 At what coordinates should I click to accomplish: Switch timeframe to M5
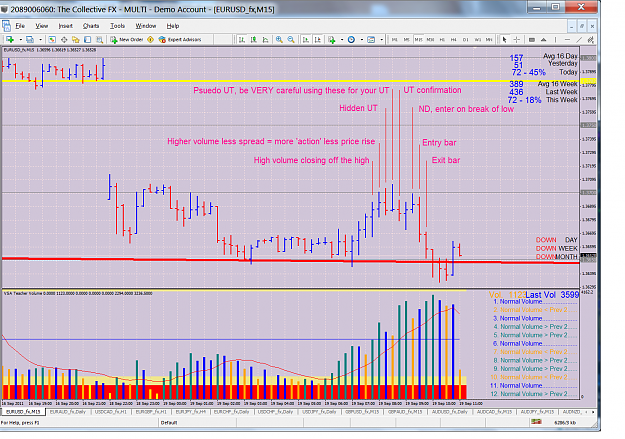pyautogui.click(x=407, y=39)
